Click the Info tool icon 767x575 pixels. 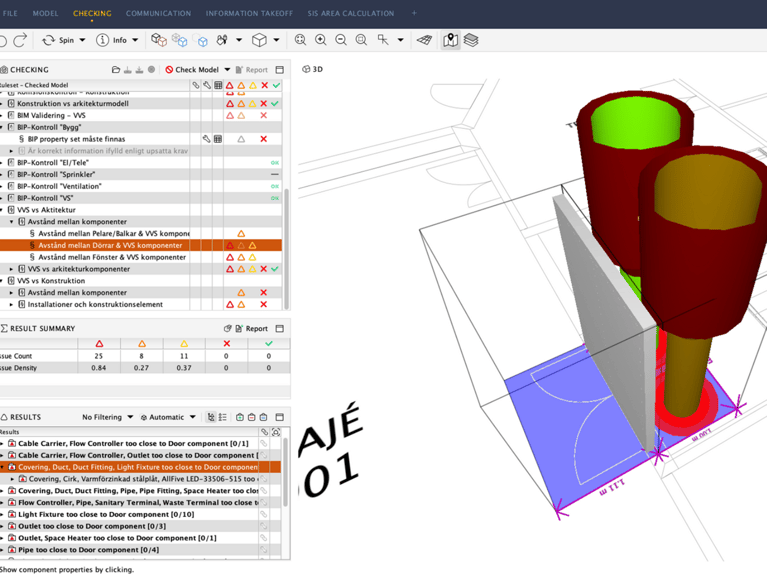102,40
